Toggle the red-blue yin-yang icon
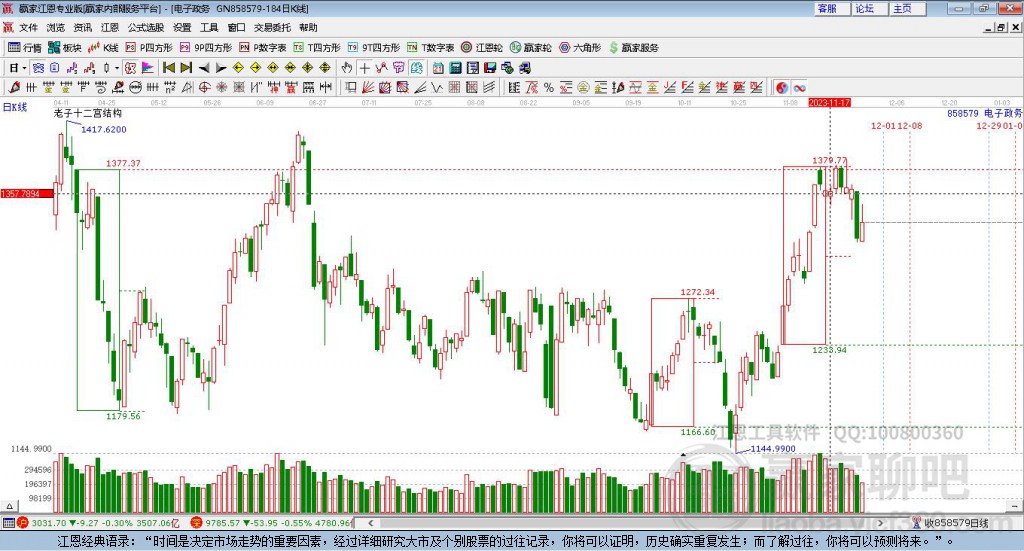 tap(782, 87)
